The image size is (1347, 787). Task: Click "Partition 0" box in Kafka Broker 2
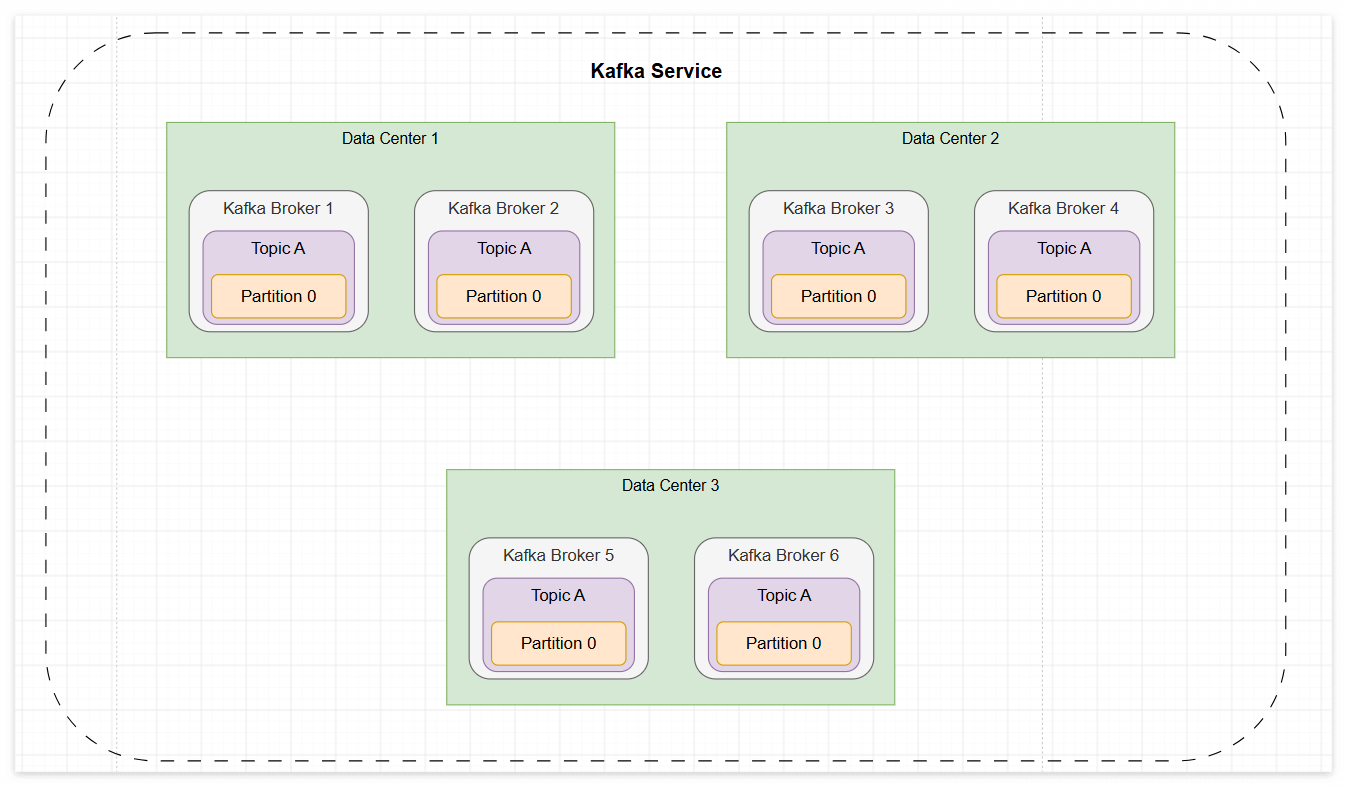coord(504,296)
